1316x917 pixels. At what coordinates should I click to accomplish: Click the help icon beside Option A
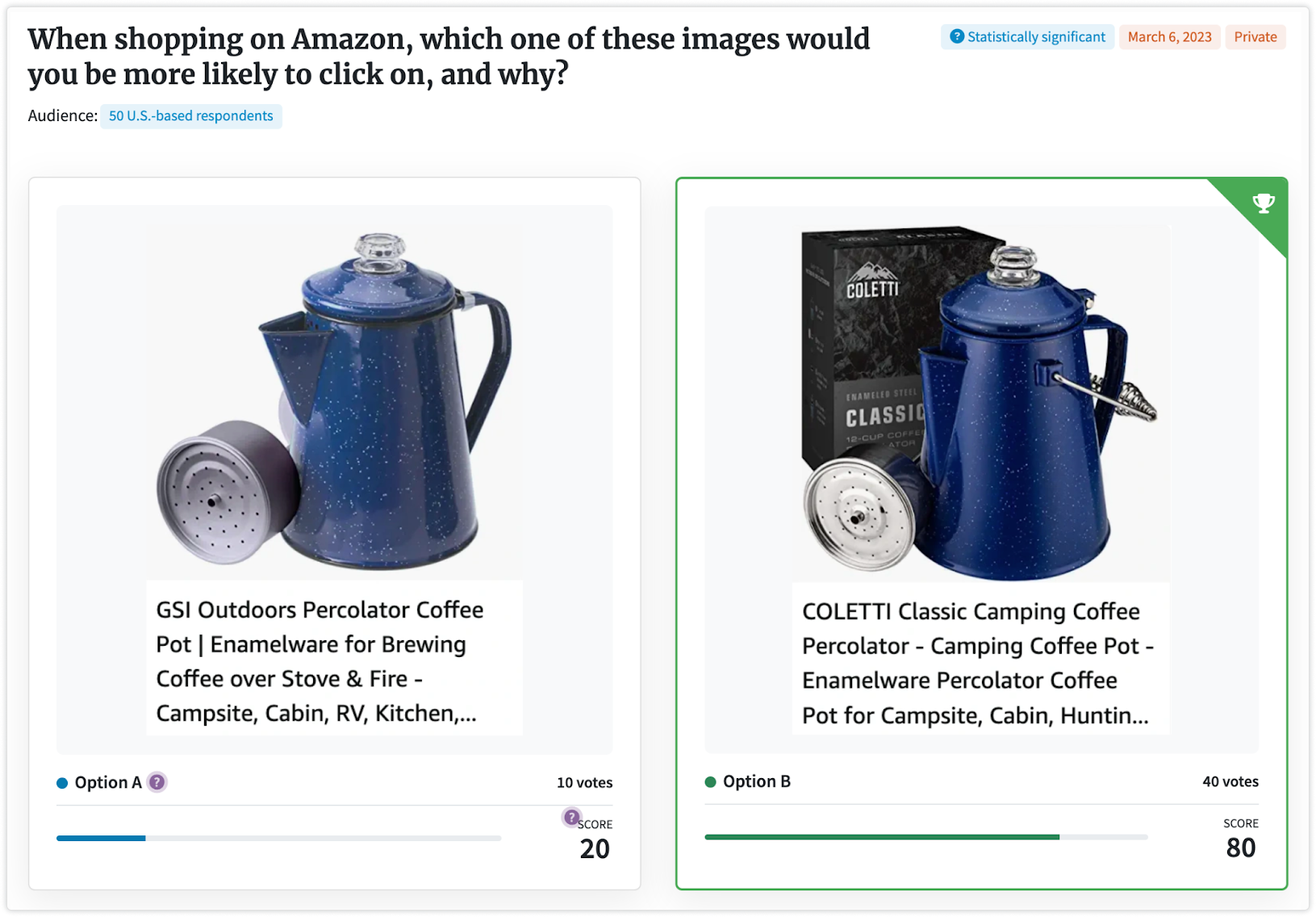(x=157, y=782)
